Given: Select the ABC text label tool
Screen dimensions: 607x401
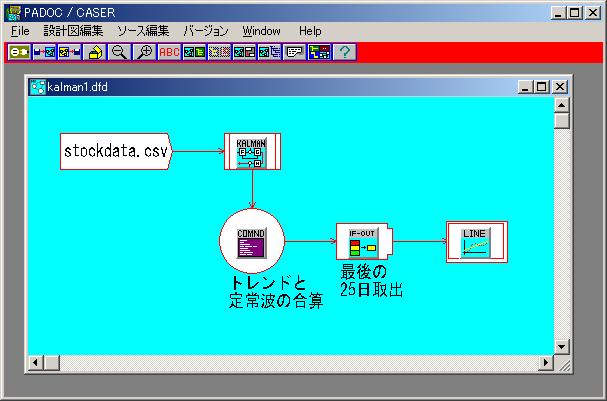Looking at the screenshot, I should click(x=169, y=51).
